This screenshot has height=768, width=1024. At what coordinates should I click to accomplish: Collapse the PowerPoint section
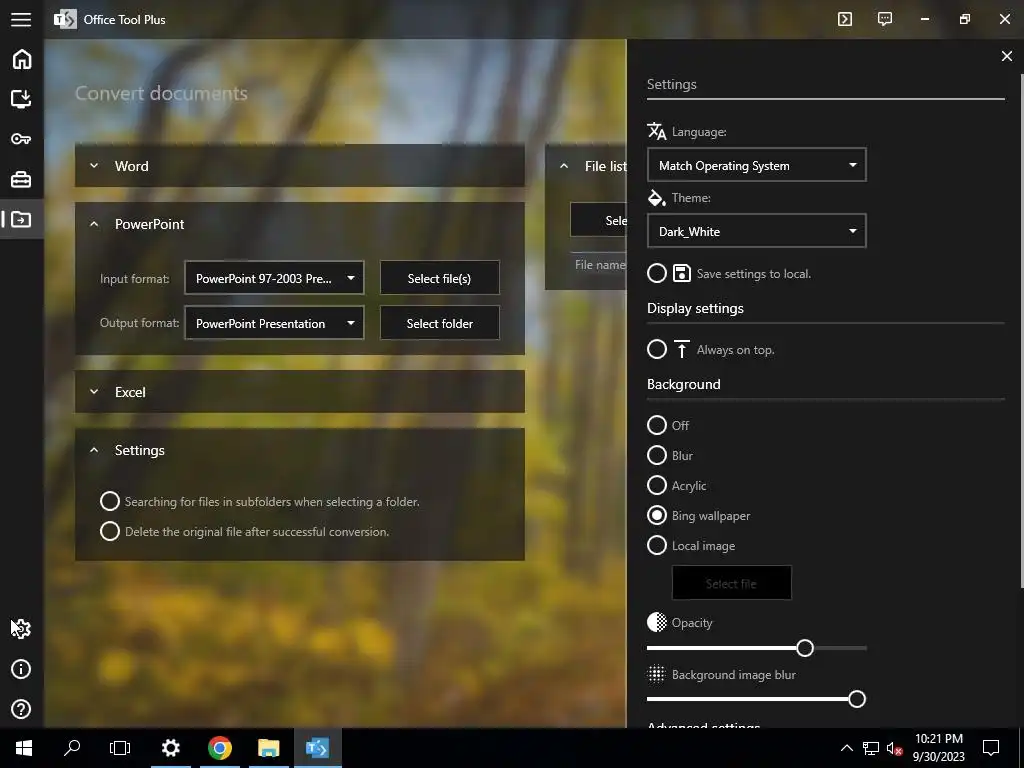tap(300, 224)
